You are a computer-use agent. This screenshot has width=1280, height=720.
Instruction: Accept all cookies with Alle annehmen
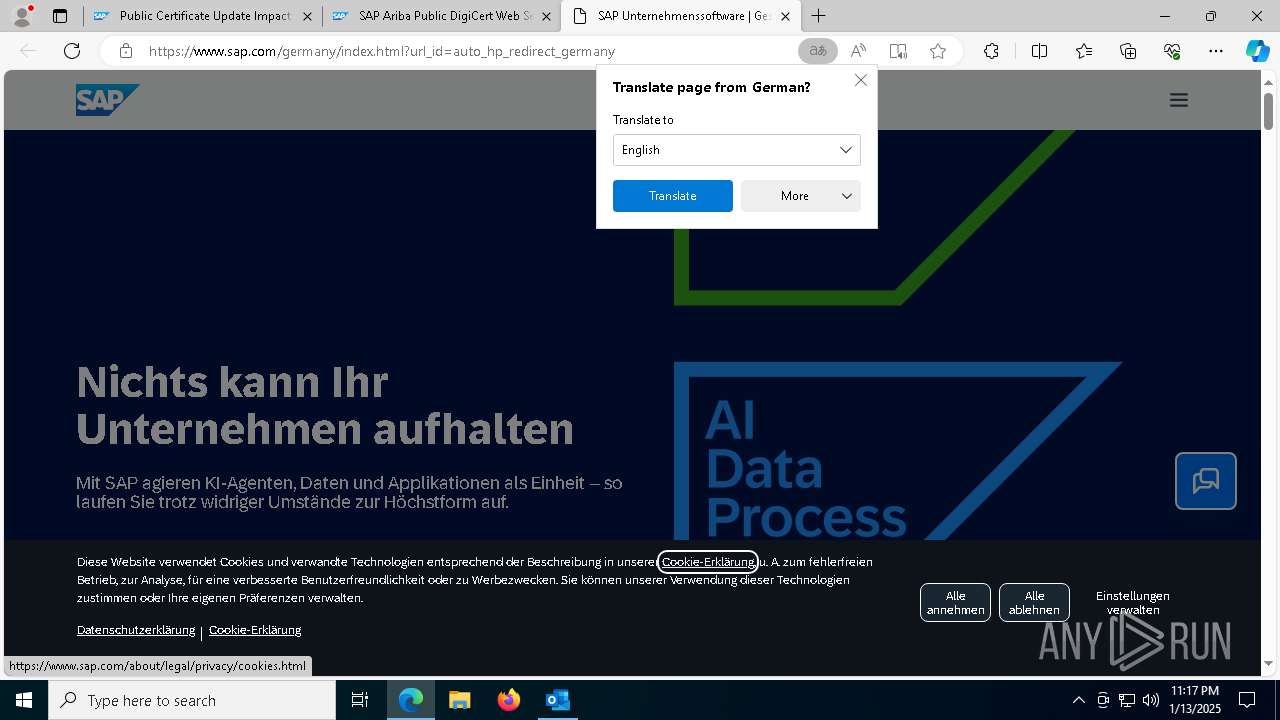[955, 602]
